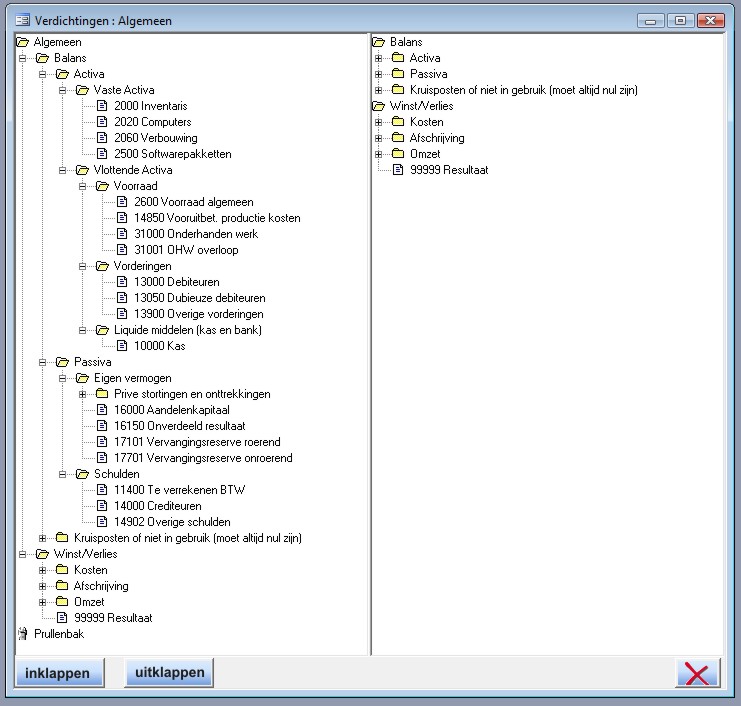Viewport: 741px width, 706px height.
Task: Click the document icon of 2600 Voorraad algemeen
Action: point(122,202)
